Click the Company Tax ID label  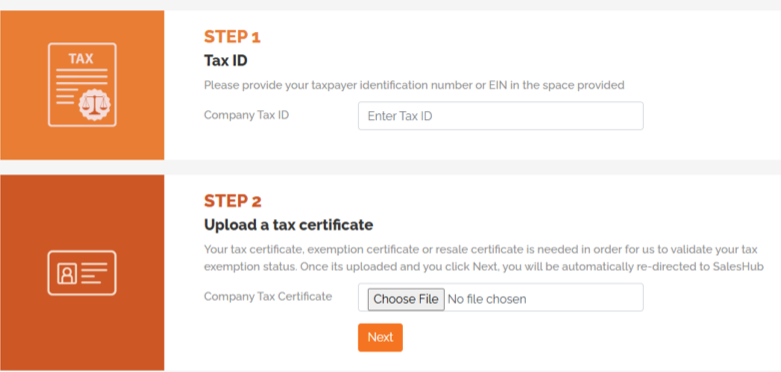247,115
